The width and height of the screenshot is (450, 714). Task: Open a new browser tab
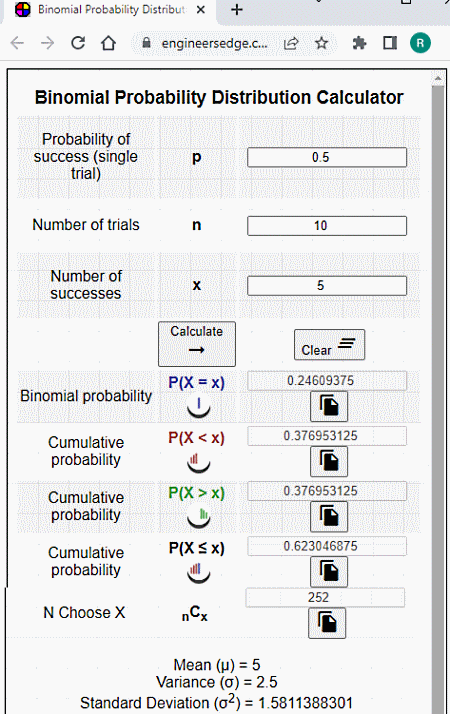click(x=237, y=10)
